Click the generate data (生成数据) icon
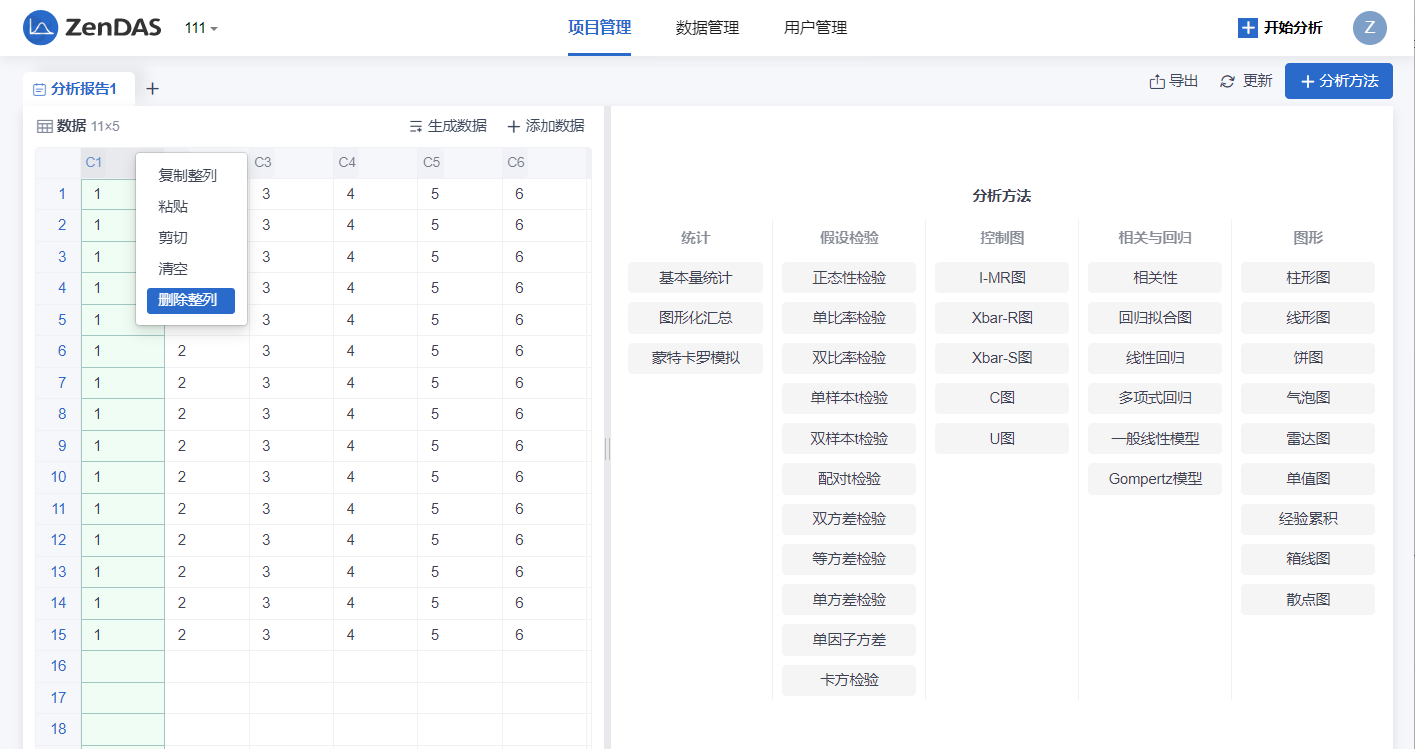Image resolution: width=1415 pixels, height=749 pixels. tap(416, 126)
